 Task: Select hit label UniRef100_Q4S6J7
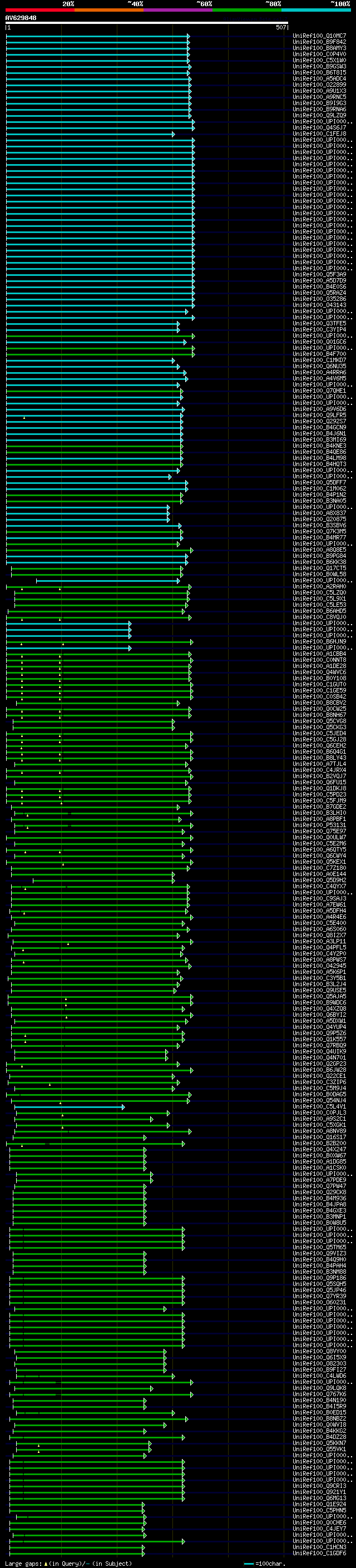point(319,128)
